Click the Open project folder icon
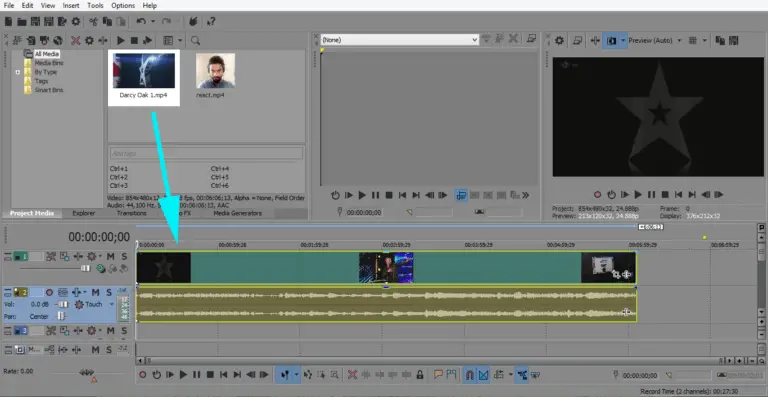The width and height of the screenshot is (768, 397). click(x=22, y=22)
